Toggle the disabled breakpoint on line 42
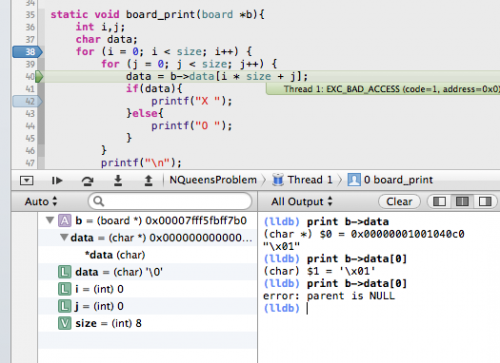Image resolution: width=500 pixels, height=363 pixels. coord(28,101)
